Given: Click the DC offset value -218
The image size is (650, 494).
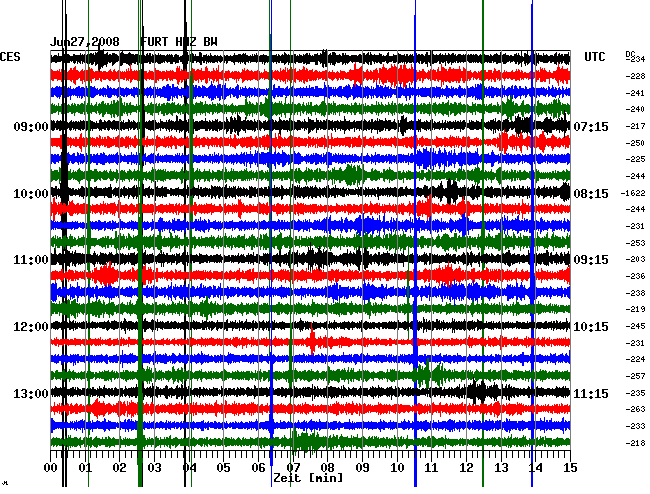Looking at the screenshot, I should click(x=635, y=443).
